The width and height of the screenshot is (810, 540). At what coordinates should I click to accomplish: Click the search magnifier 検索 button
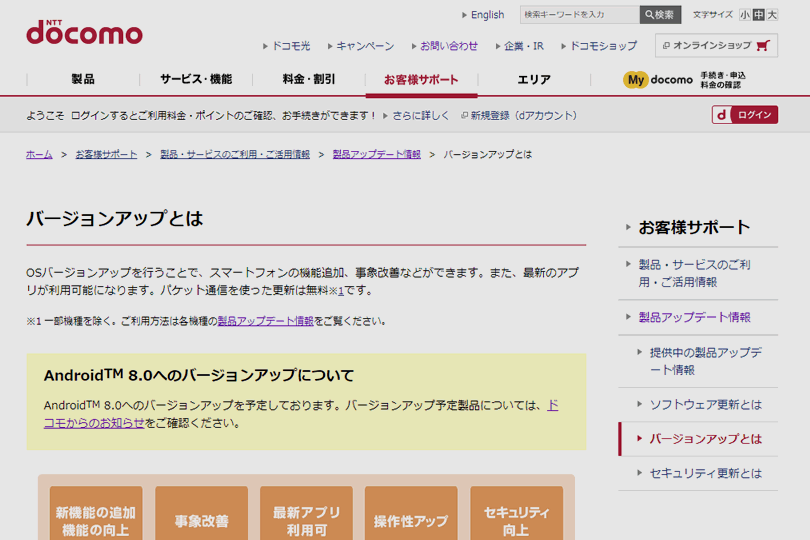click(x=660, y=14)
